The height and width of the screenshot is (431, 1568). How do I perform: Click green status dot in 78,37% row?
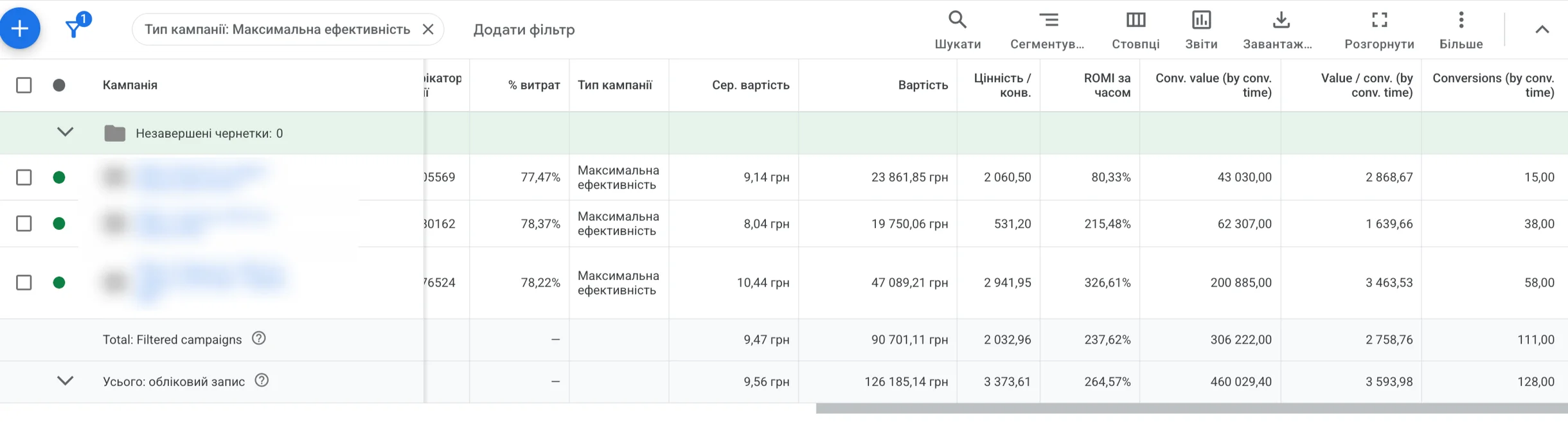59,224
